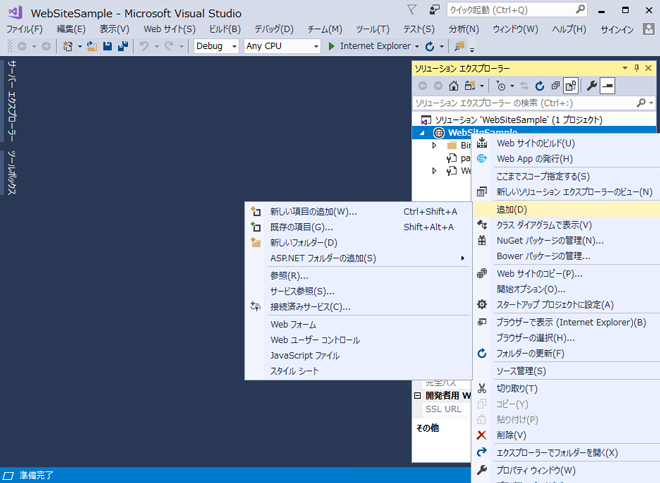Select 既存の項目(G)... menu entry
The image size is (660, 483).
point(357,227)
